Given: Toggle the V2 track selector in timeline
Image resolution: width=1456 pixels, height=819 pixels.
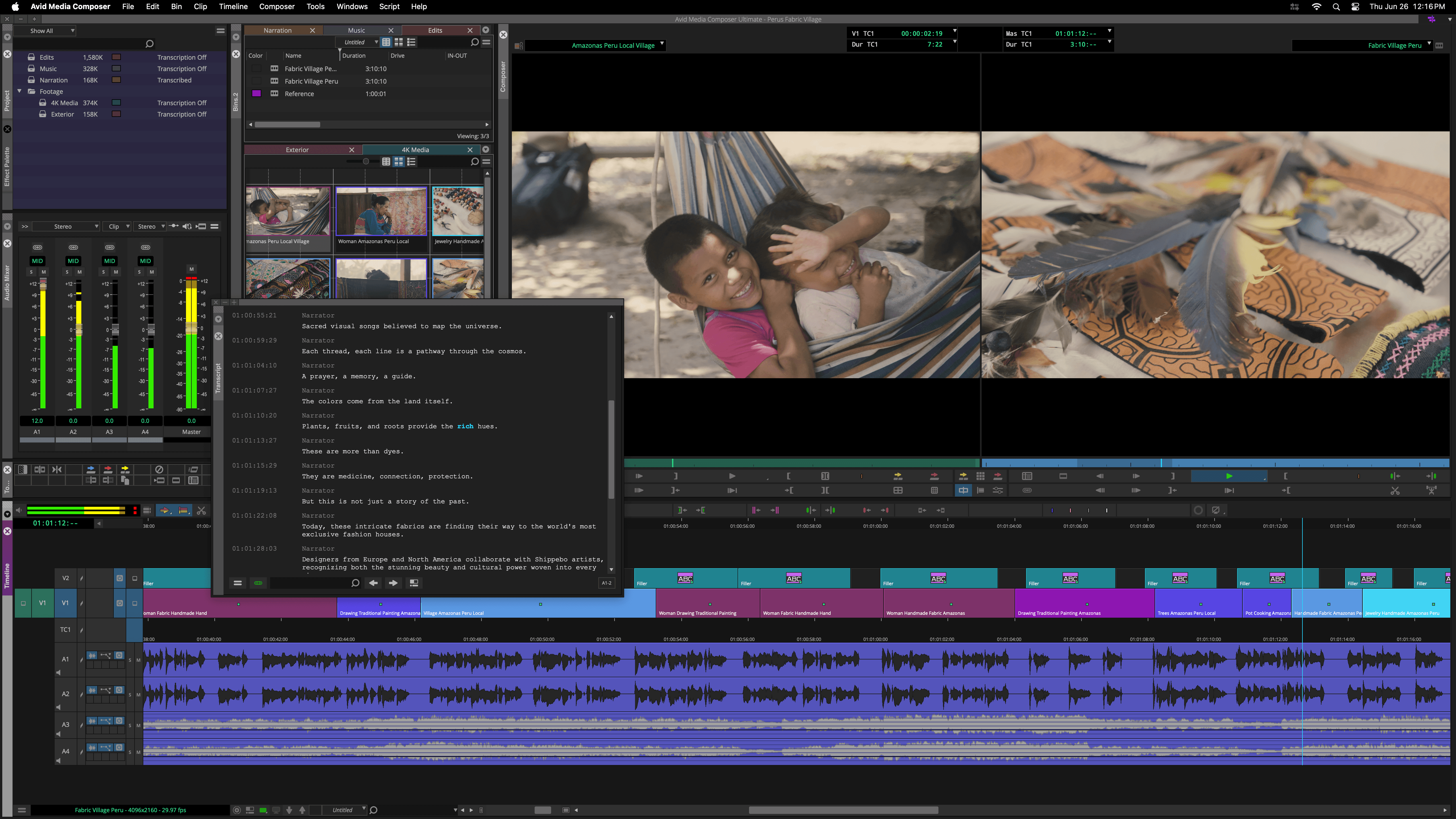Looking at the screenshot, I should click(66, 578).
